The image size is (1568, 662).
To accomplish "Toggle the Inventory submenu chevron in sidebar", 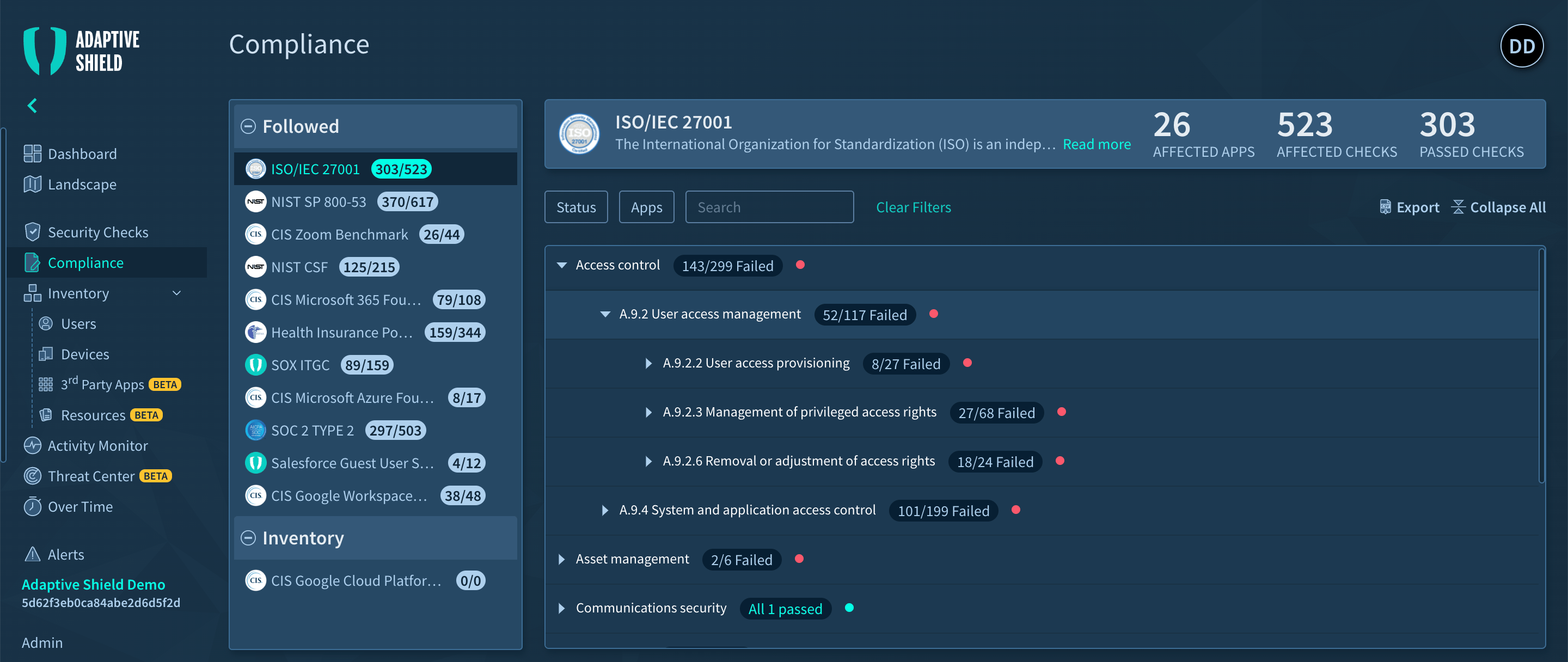I will pyautogui.click(x=177, y=293).
